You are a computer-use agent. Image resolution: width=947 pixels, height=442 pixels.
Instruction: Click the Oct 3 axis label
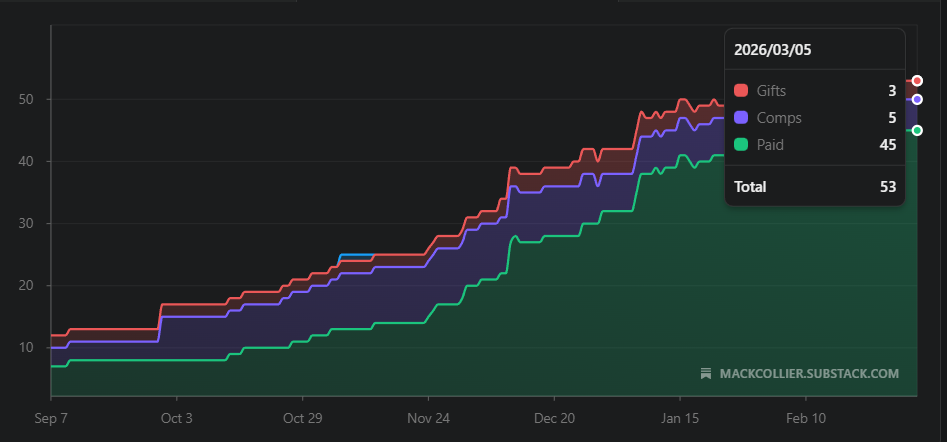coord(177,418)
